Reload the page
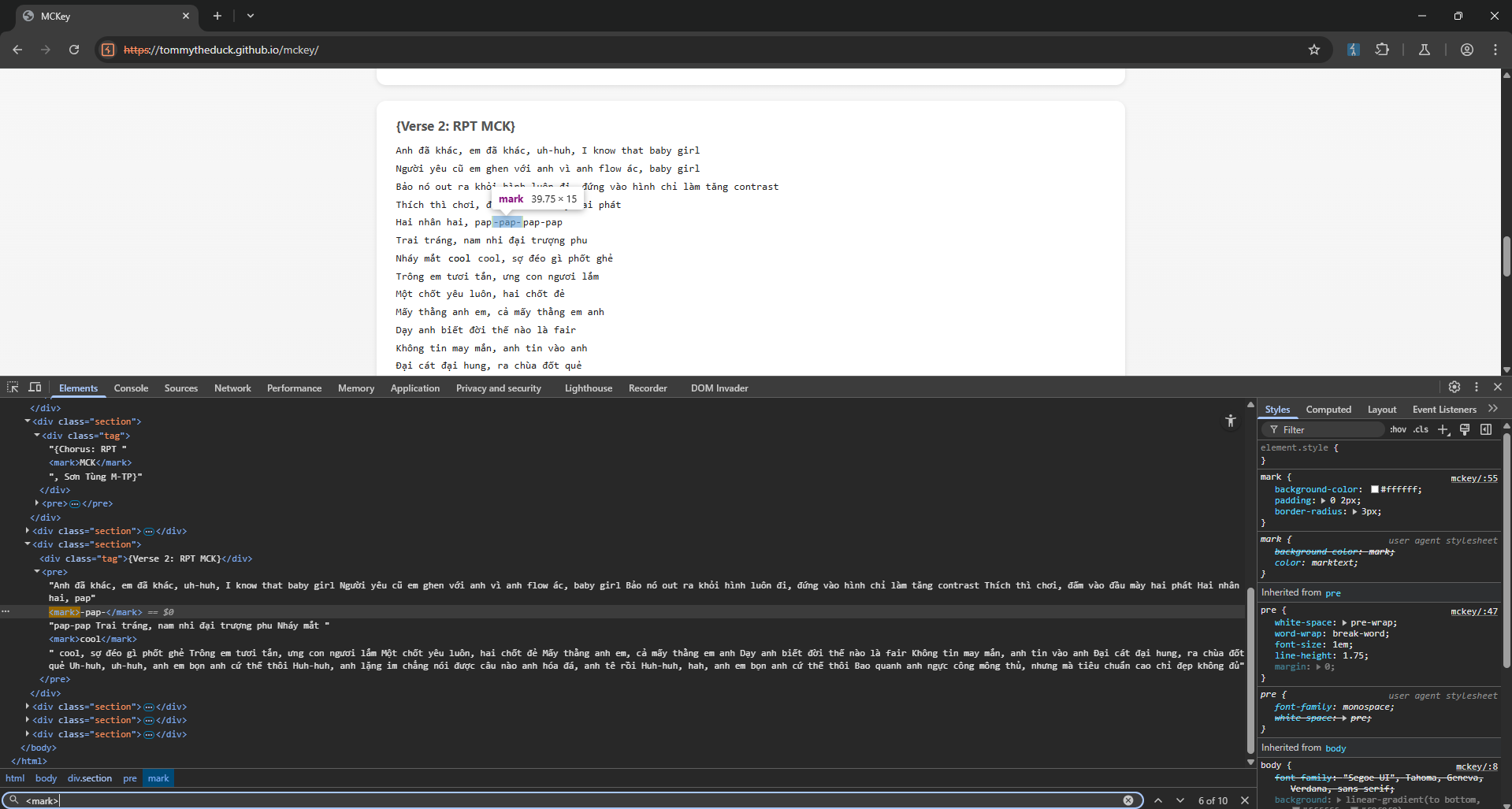This screenshot has height=809, width=1512. point(74,50)
